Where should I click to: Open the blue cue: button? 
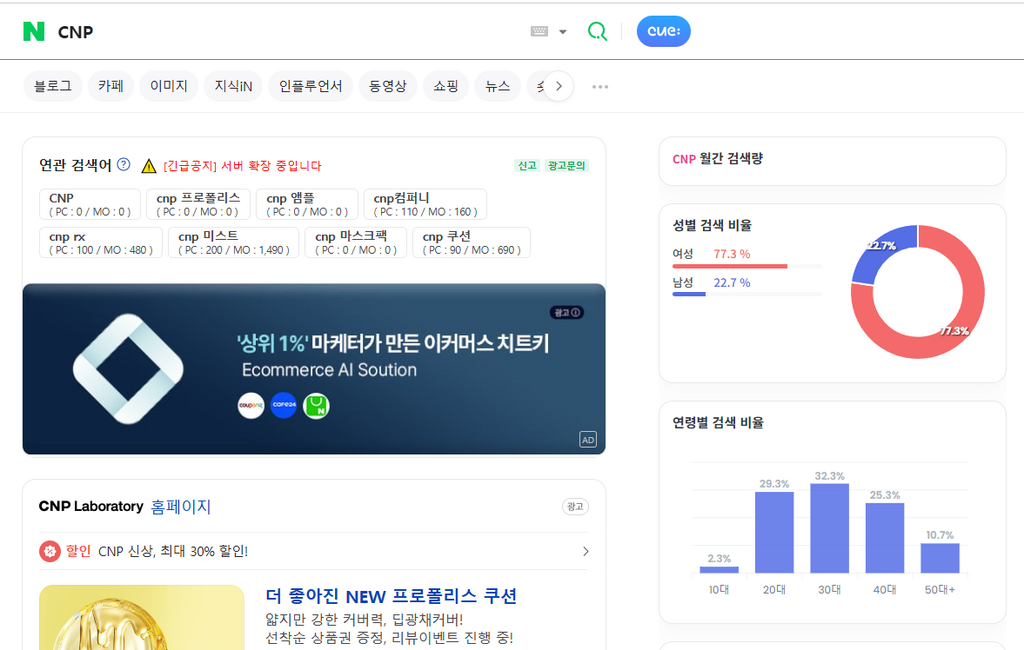click(664, 31)
